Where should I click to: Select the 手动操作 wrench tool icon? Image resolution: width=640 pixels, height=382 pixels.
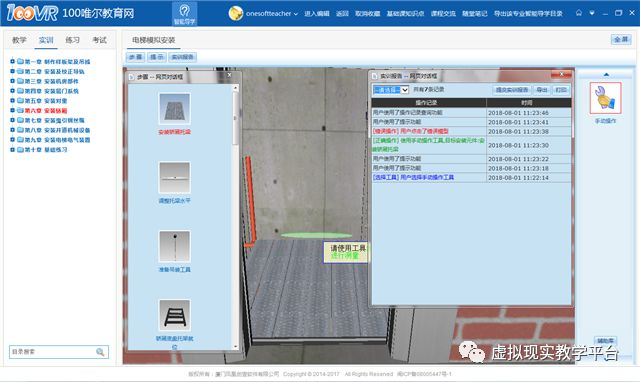coord(605,98)
